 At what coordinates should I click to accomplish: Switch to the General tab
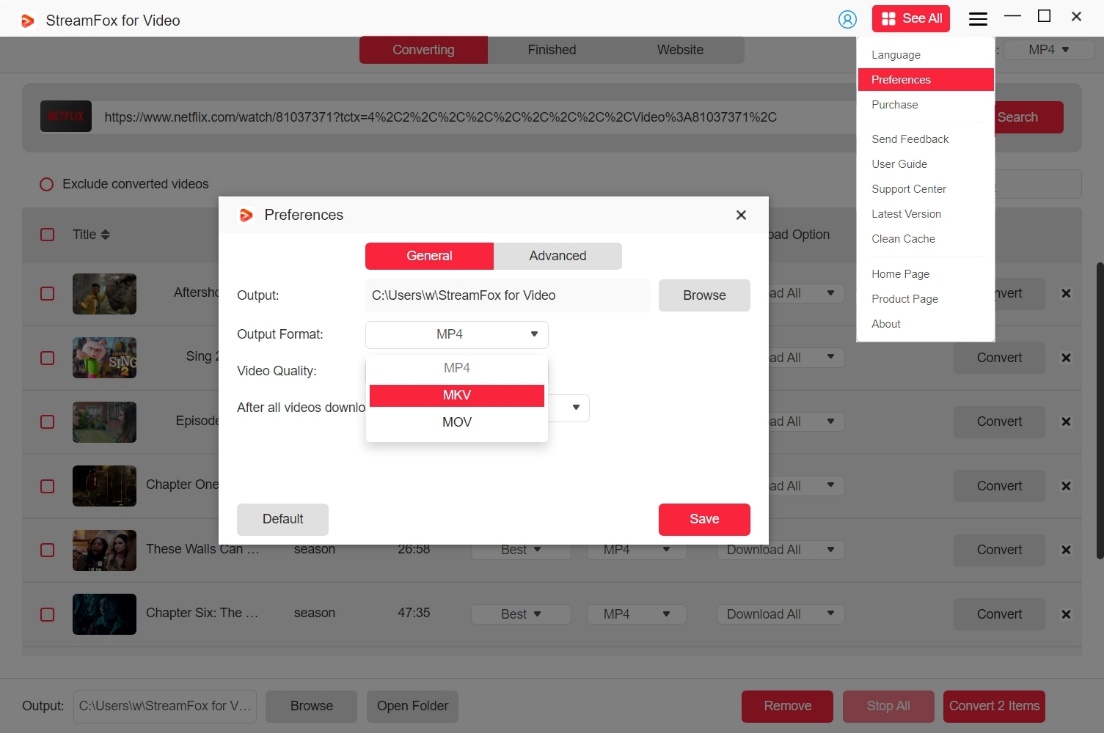(429, 256)
